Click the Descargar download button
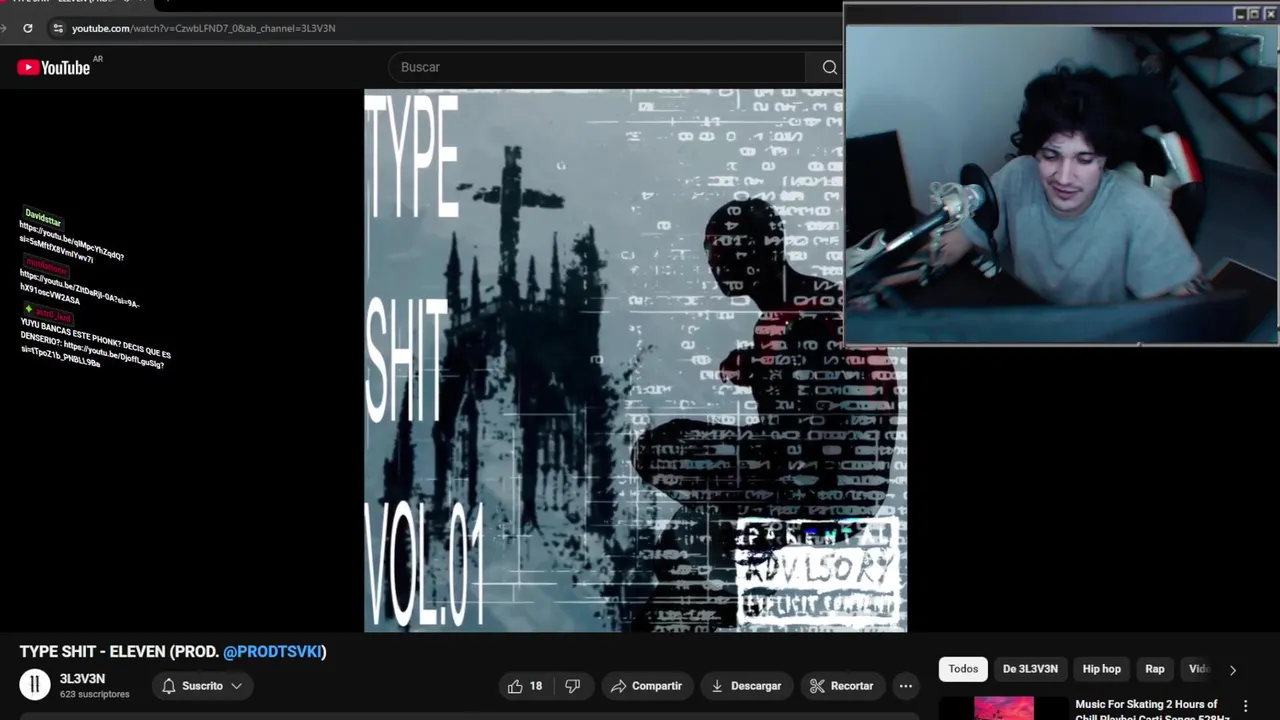 click(x=746, y=686)
